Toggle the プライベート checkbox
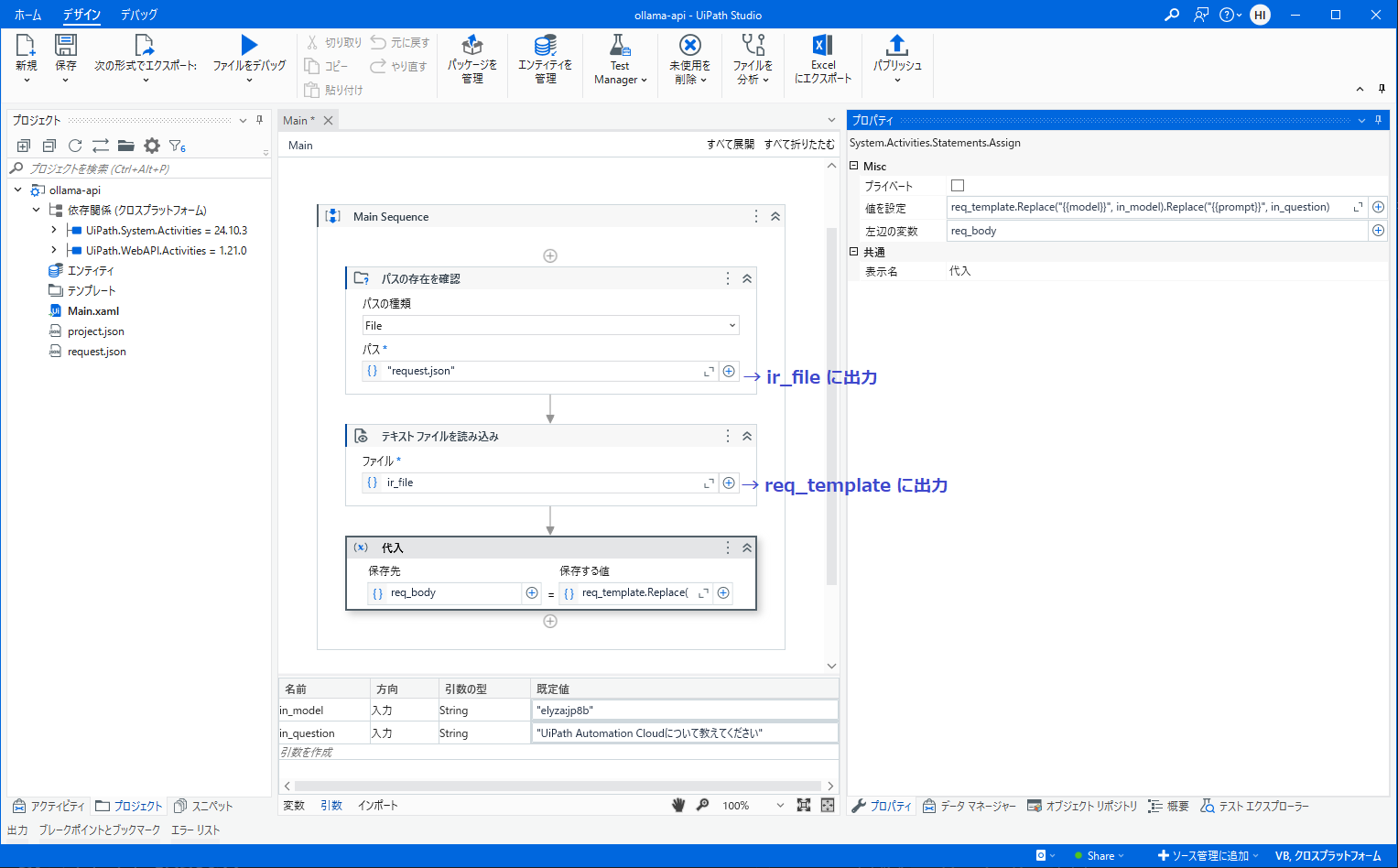 point(958,185)
